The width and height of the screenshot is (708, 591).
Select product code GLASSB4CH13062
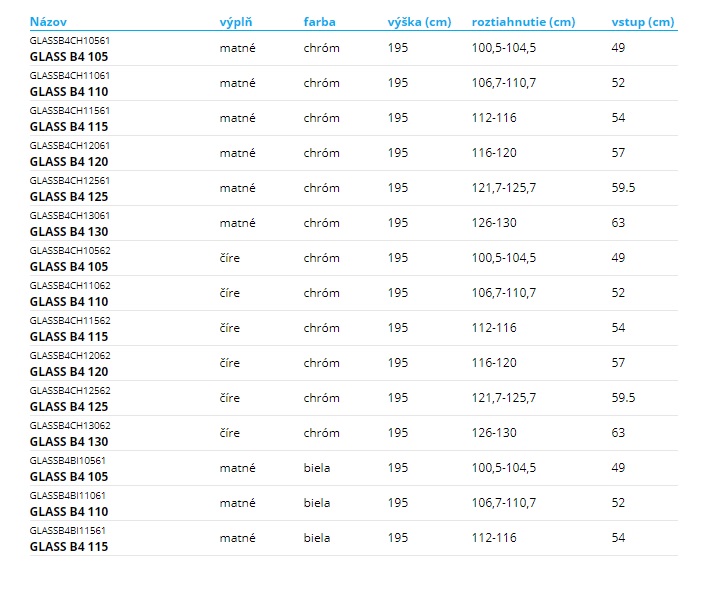point(70,425)
